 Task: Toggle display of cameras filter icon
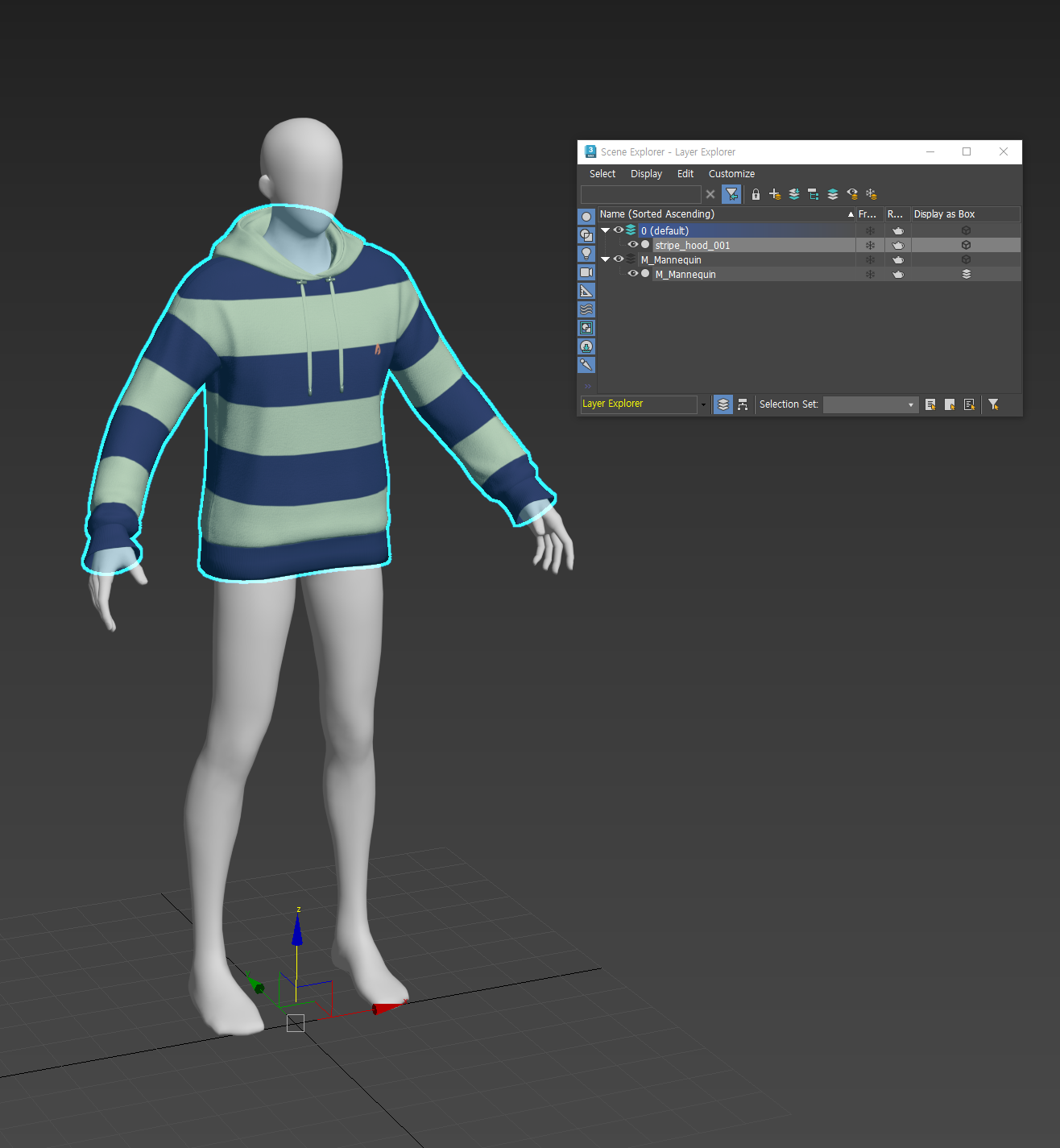[586, 272]
